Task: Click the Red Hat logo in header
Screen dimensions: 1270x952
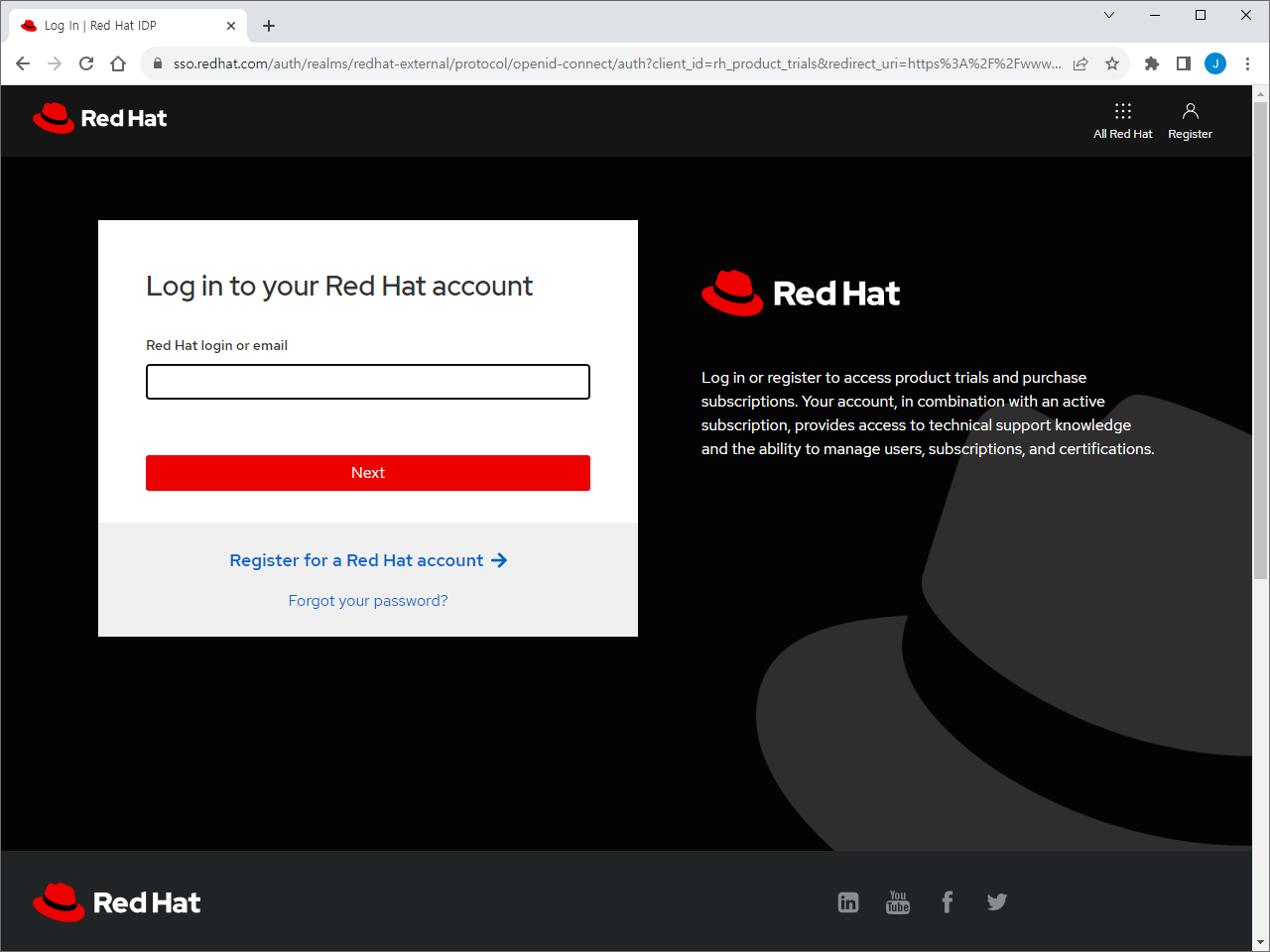Action: tap(99, 118)
